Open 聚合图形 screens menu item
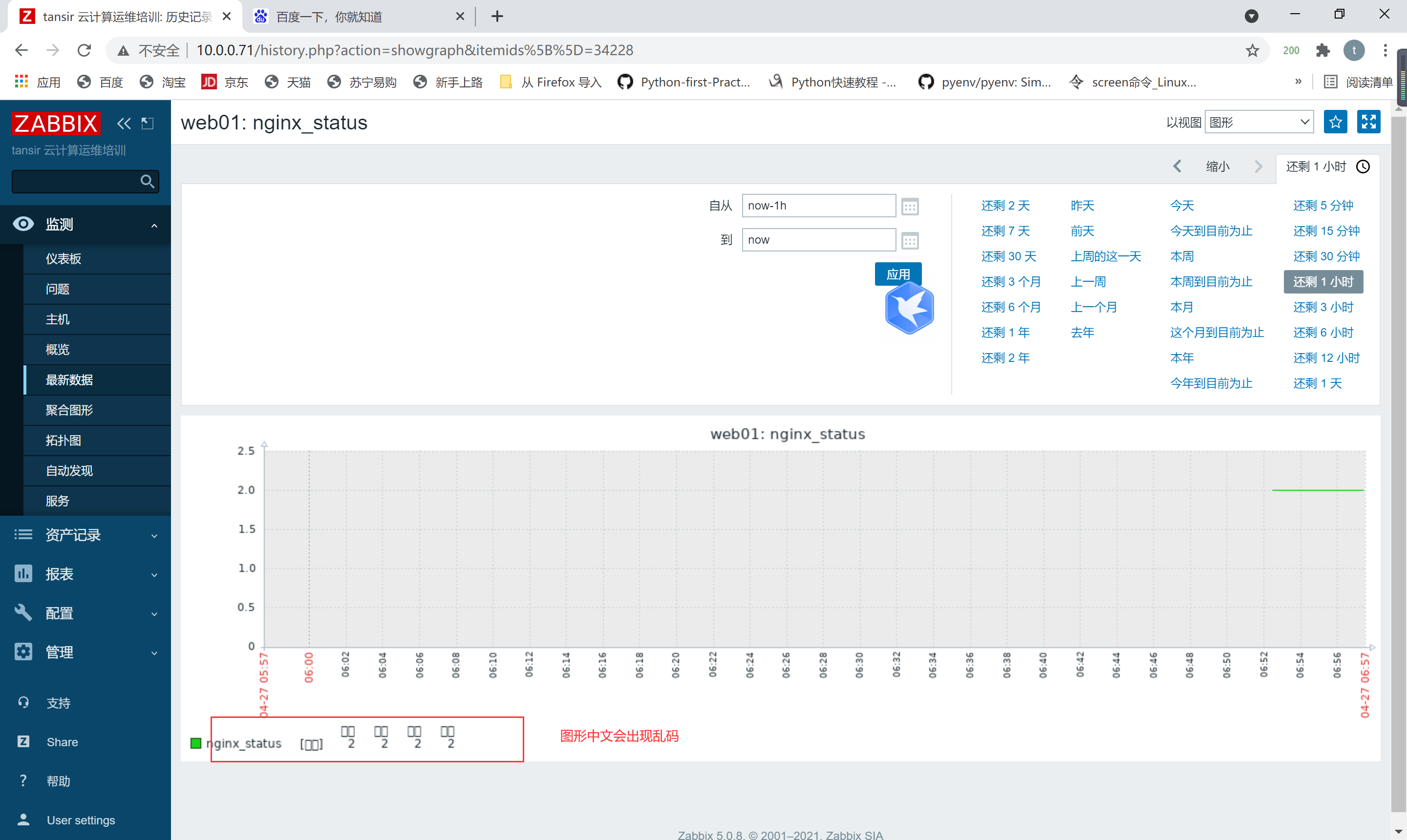 (97, 410)
